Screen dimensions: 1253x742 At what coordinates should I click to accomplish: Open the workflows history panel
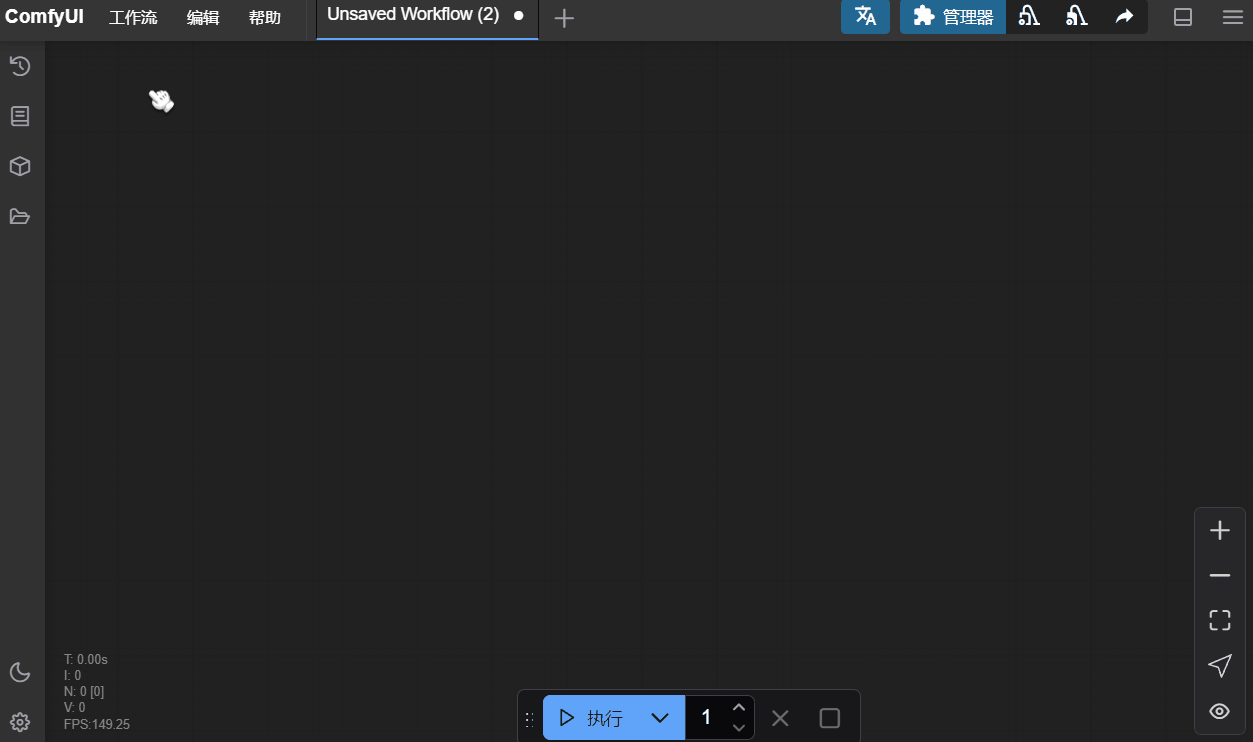pyautogui.click(x=20, y=66)
